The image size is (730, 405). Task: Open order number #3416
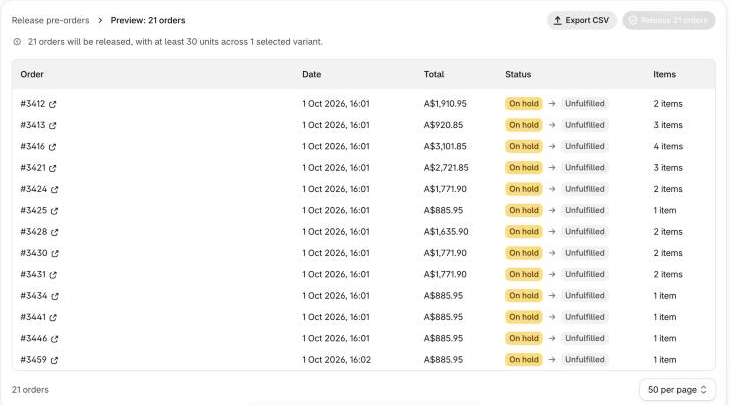coord(33,147)
